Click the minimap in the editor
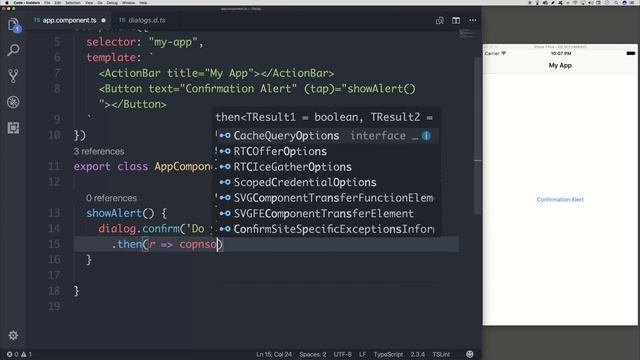The height and width of the screenshot is (360, 640). pos(465,33)
